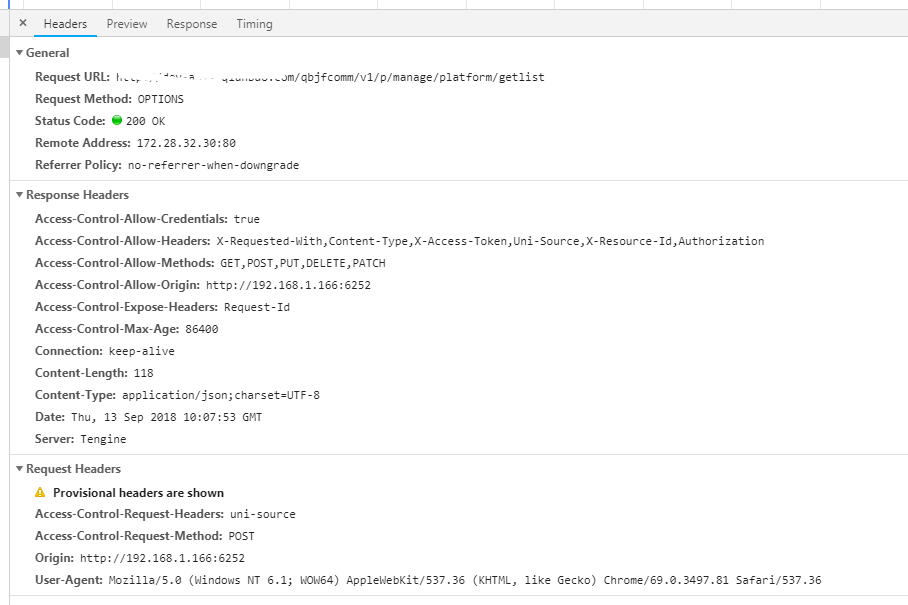Switch to the Preview tab

click(127, 24)
